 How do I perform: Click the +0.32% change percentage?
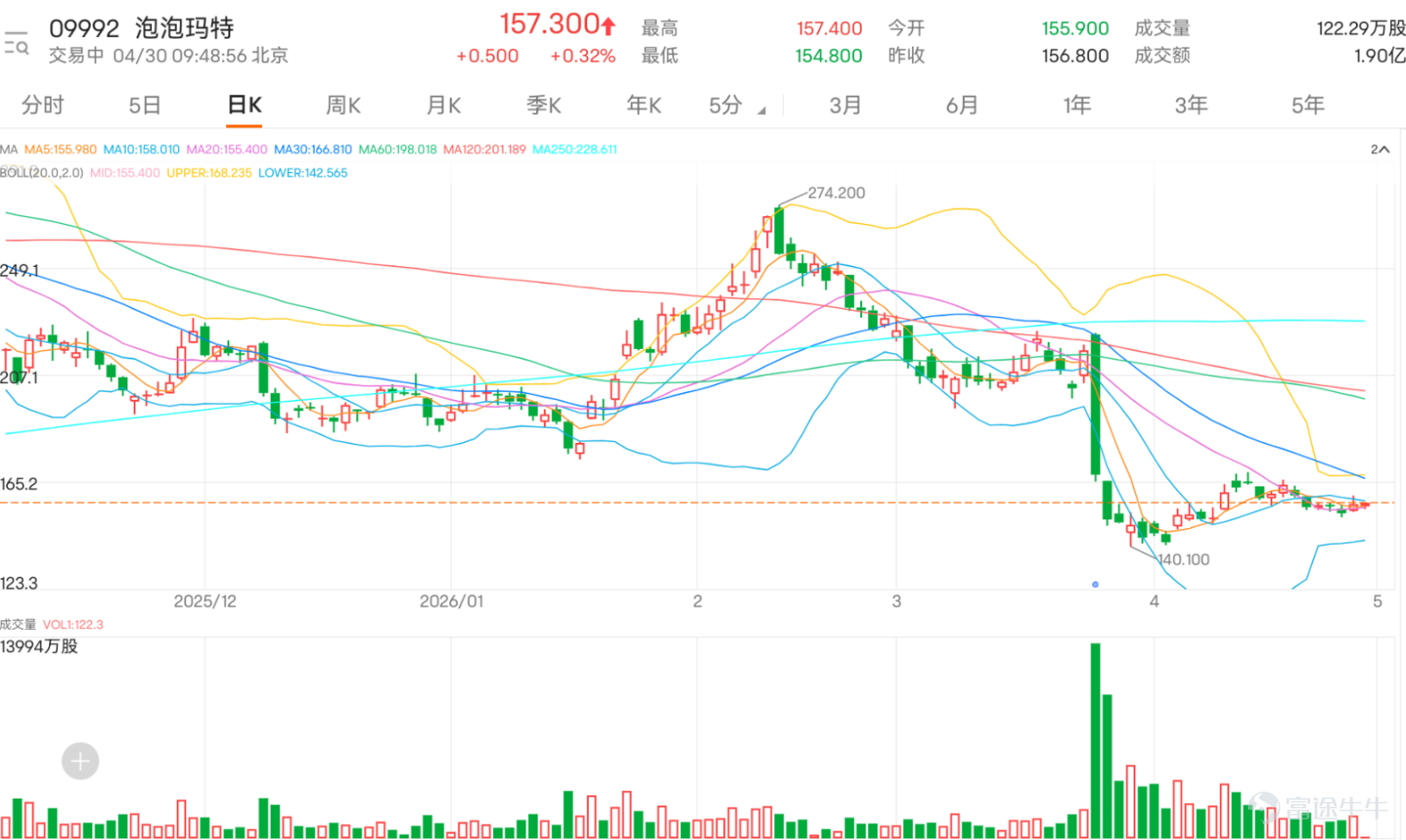pyautogui.click(x=583, y=56)
